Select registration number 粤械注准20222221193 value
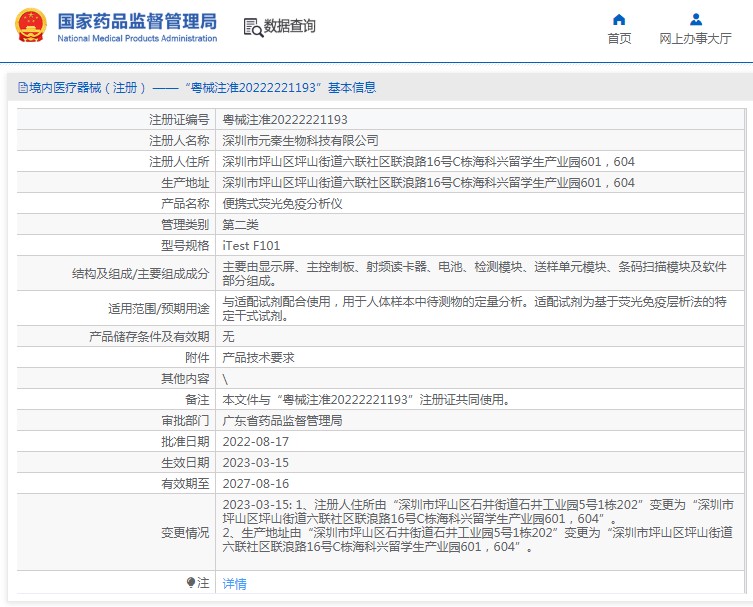Image resolution: width=753 pixels, height=607 pixels. coord(285,120)
